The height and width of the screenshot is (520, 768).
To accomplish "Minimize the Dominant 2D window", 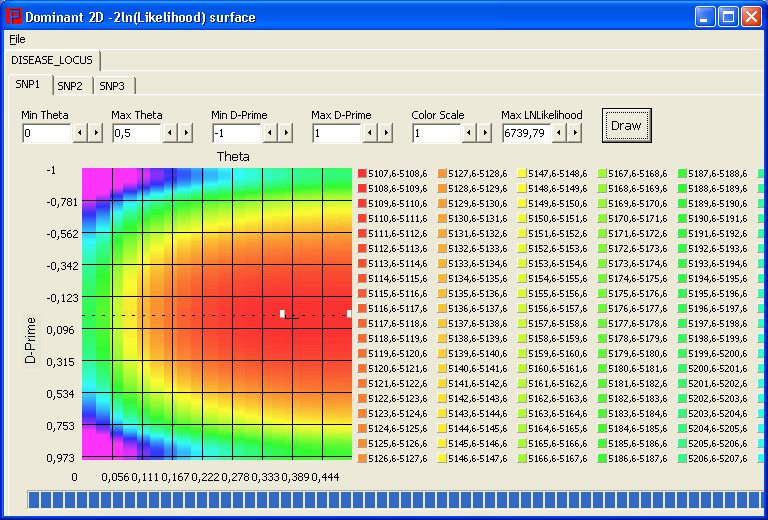I will click(x=705, y=17).
